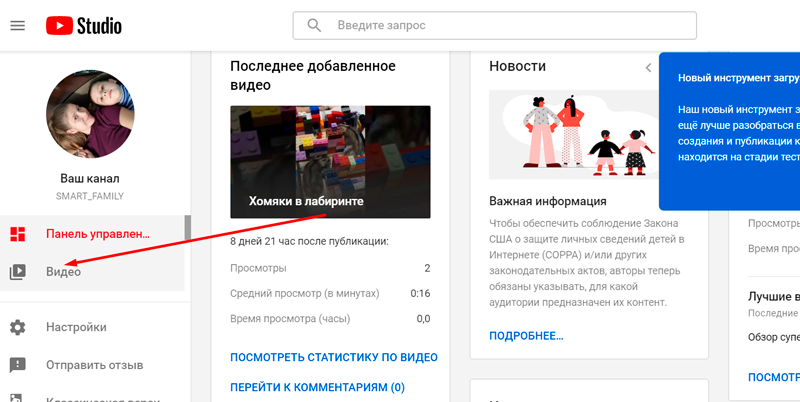Click the SMART_FAMILY channel name

click(90, 196)
